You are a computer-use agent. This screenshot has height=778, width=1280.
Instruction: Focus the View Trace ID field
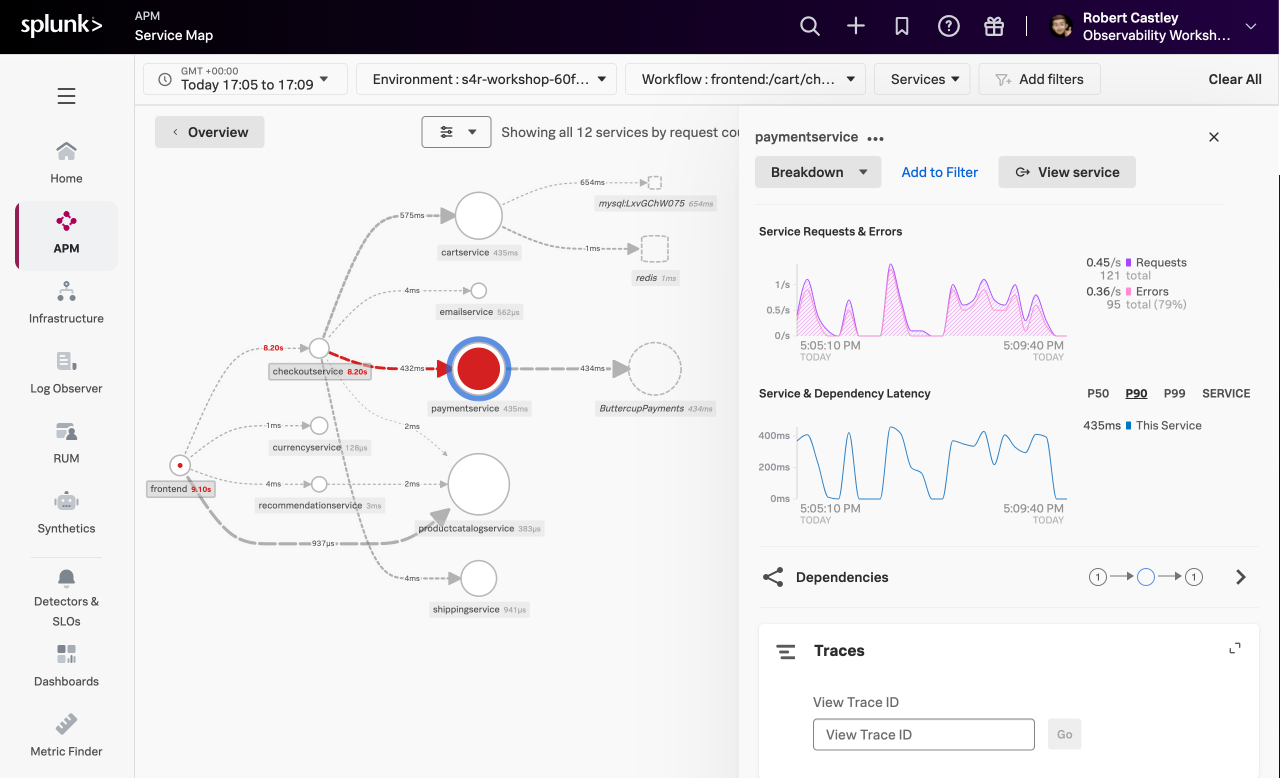pyautogui.click(x=923, y=734)
